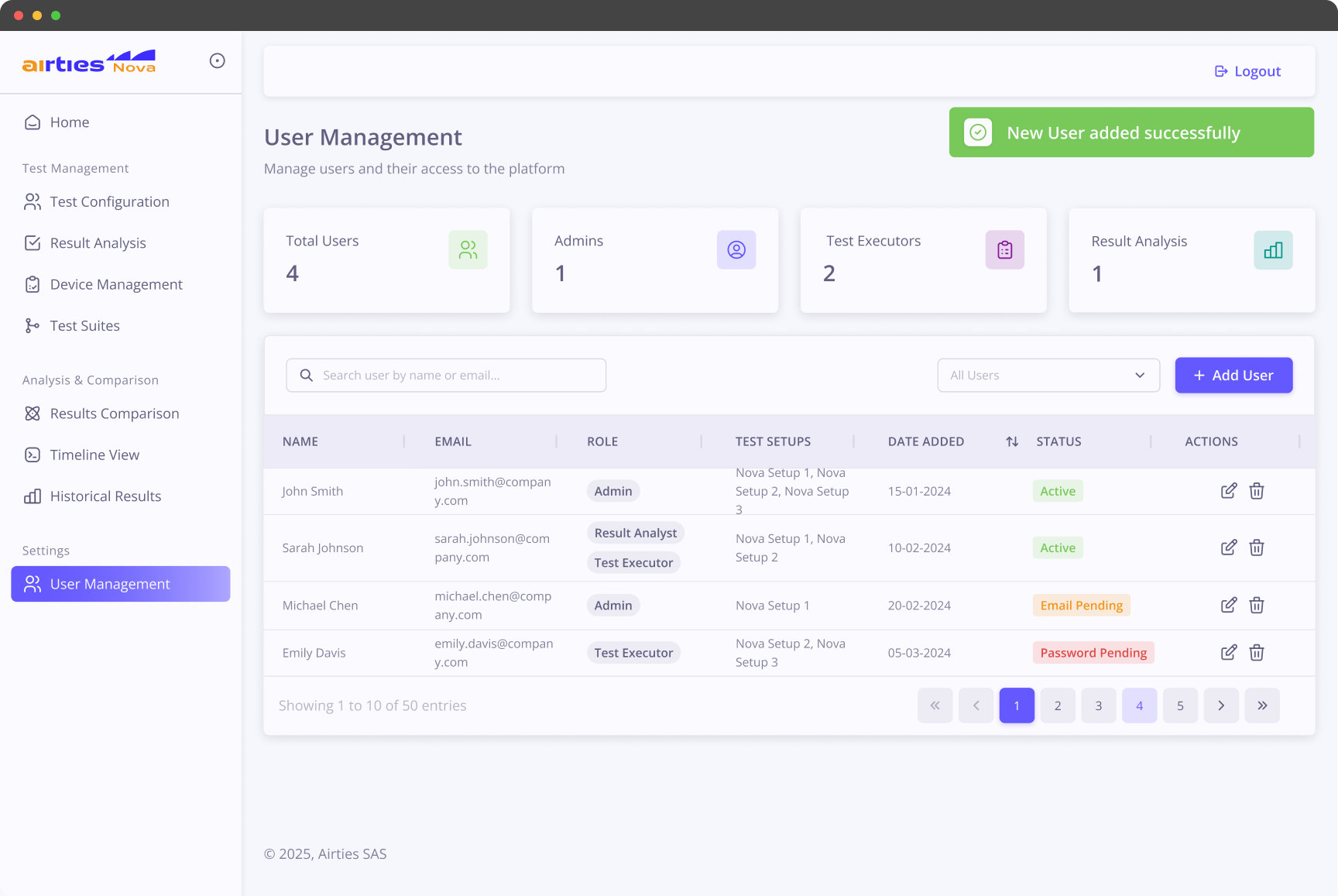This screenshot has width=1338, height=896.
Task: Open Test Suites in the sidebar
Action: (121, 326)
